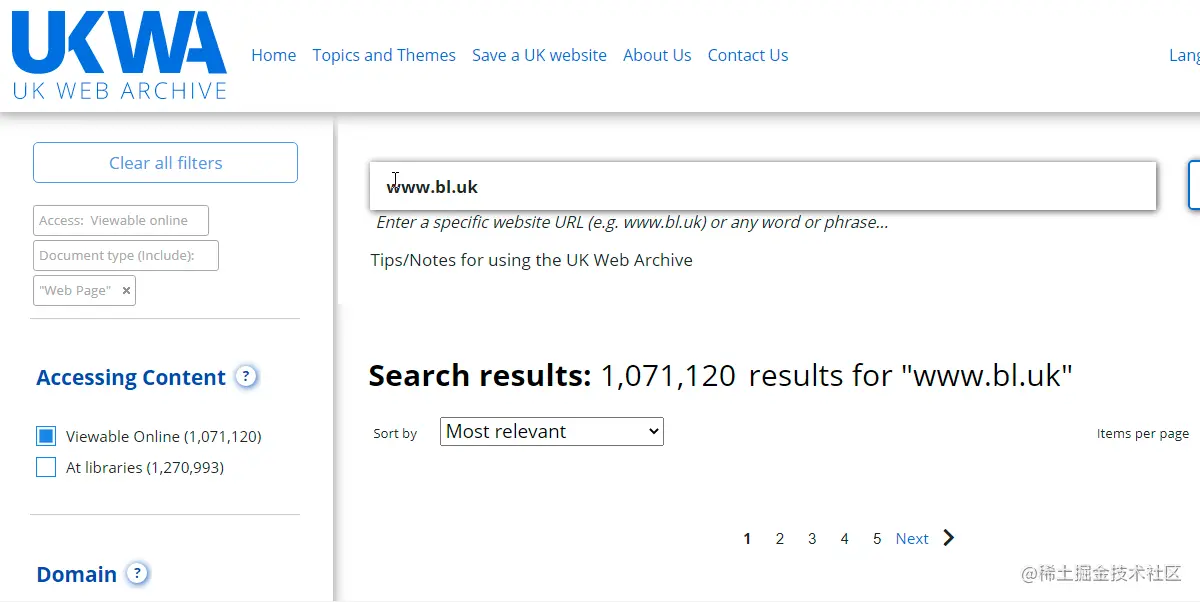The image size is (1200, 602).
Task: Click Clear all filters button
Action: click(x=166, y=163)
